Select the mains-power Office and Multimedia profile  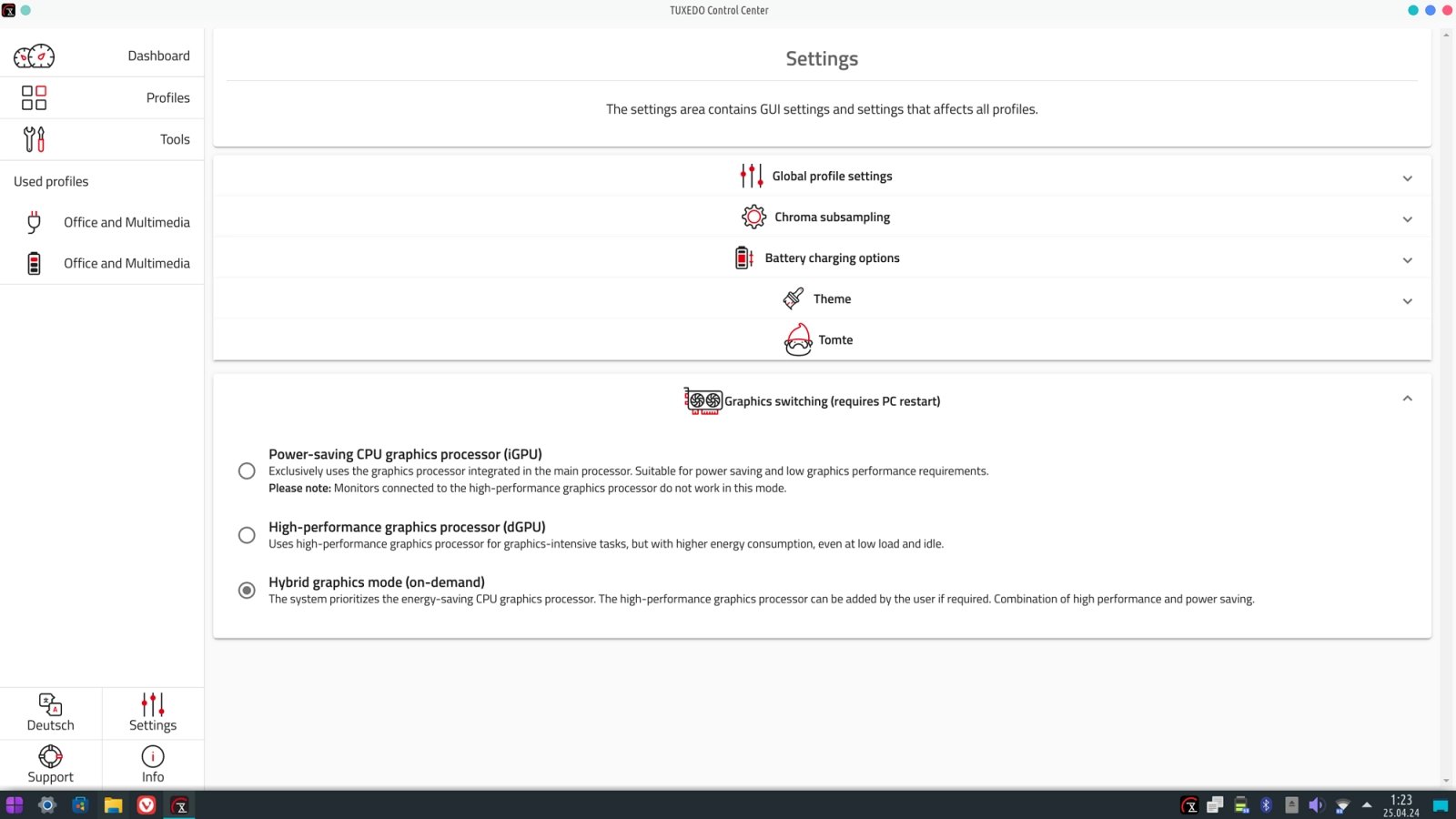102,222
